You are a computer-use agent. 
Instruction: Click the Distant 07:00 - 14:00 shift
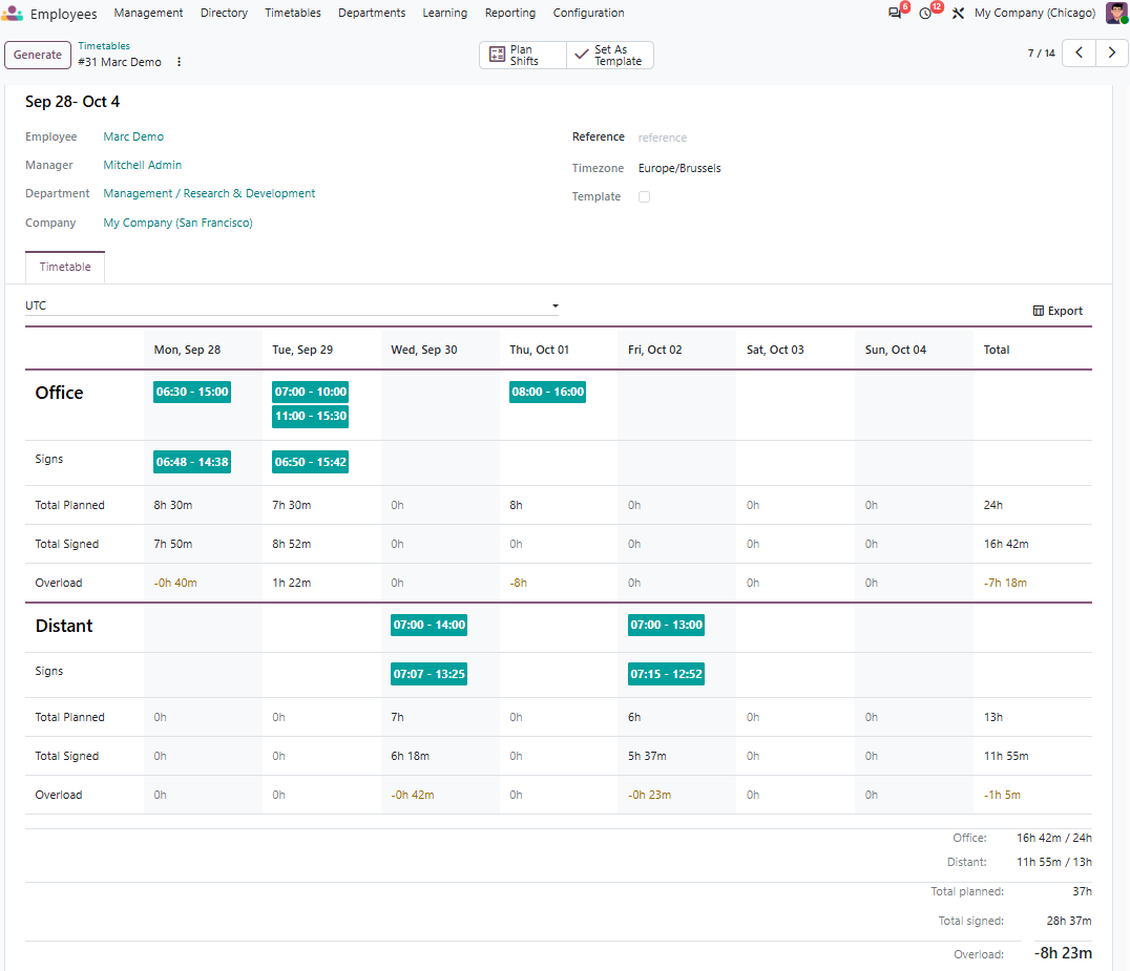pyautogui.click(x=430, y=625)
